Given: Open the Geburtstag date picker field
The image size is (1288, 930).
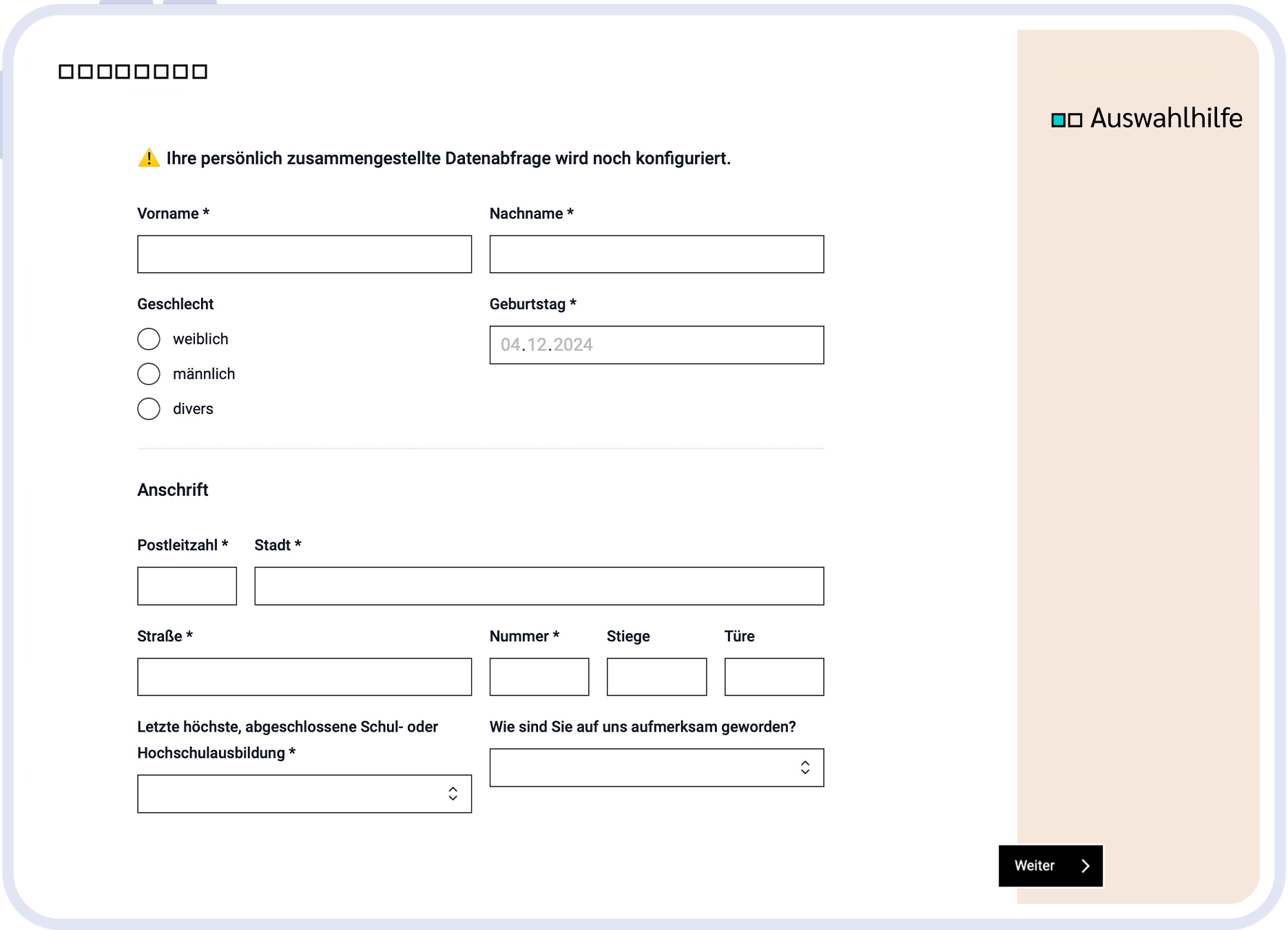Looking at the screenshot, I should point(656,344).
